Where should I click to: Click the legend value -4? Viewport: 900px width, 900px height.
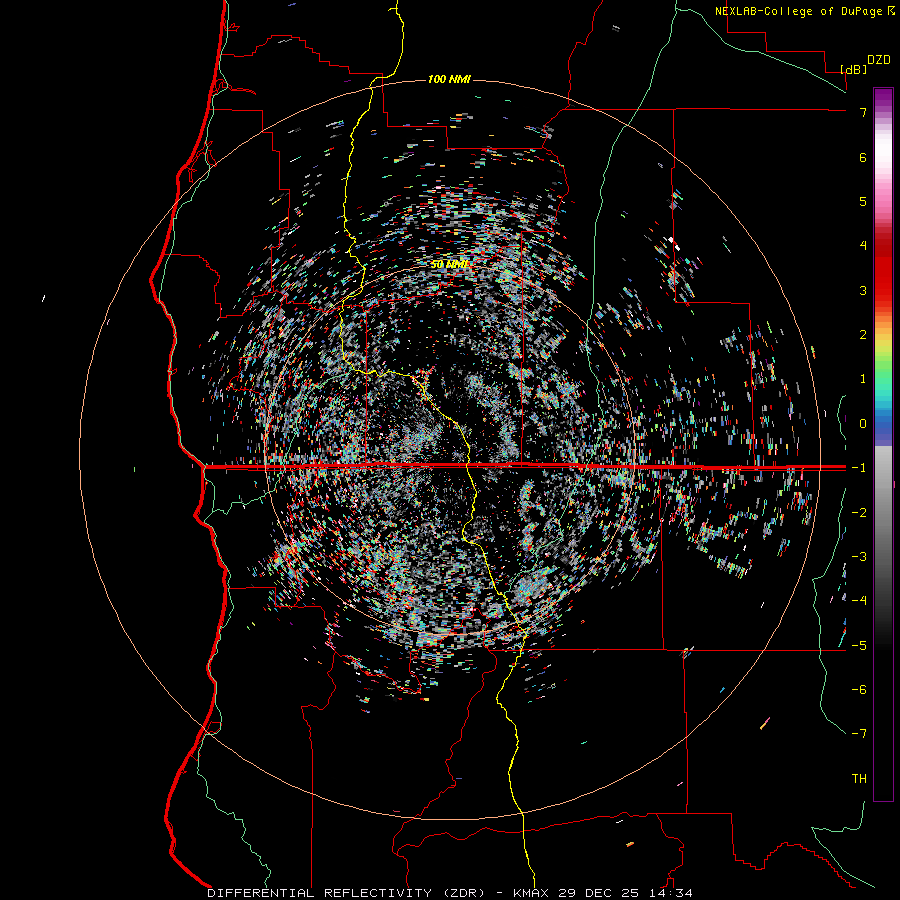(x=859, y=601)
